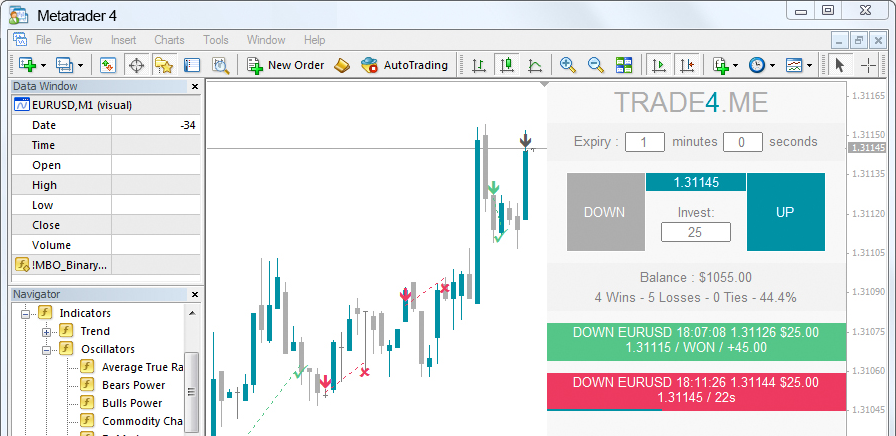Edit the Expiry minutes field
Image resolution: width=896 pixels, height=436 pixels.
(x=645, y=142)
